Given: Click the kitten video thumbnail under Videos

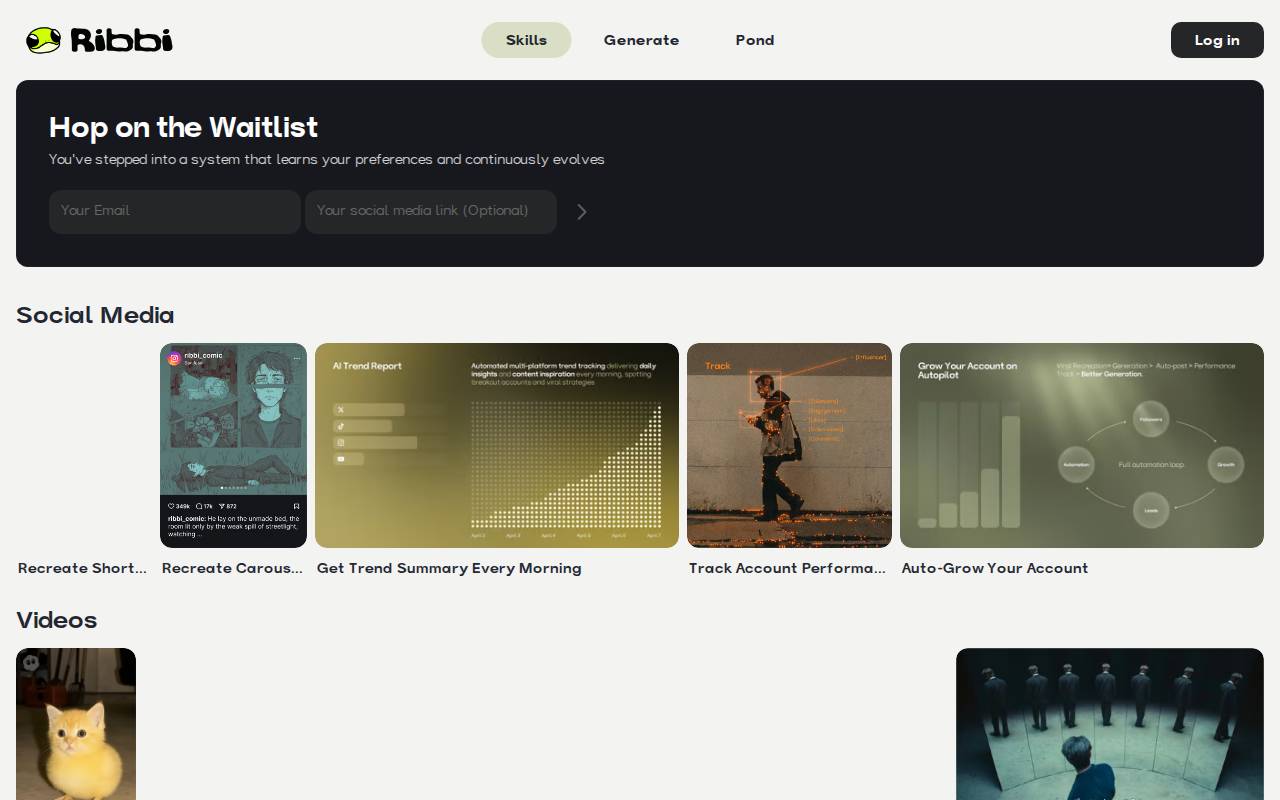Looking at the screenshot, I should [76, 724].
